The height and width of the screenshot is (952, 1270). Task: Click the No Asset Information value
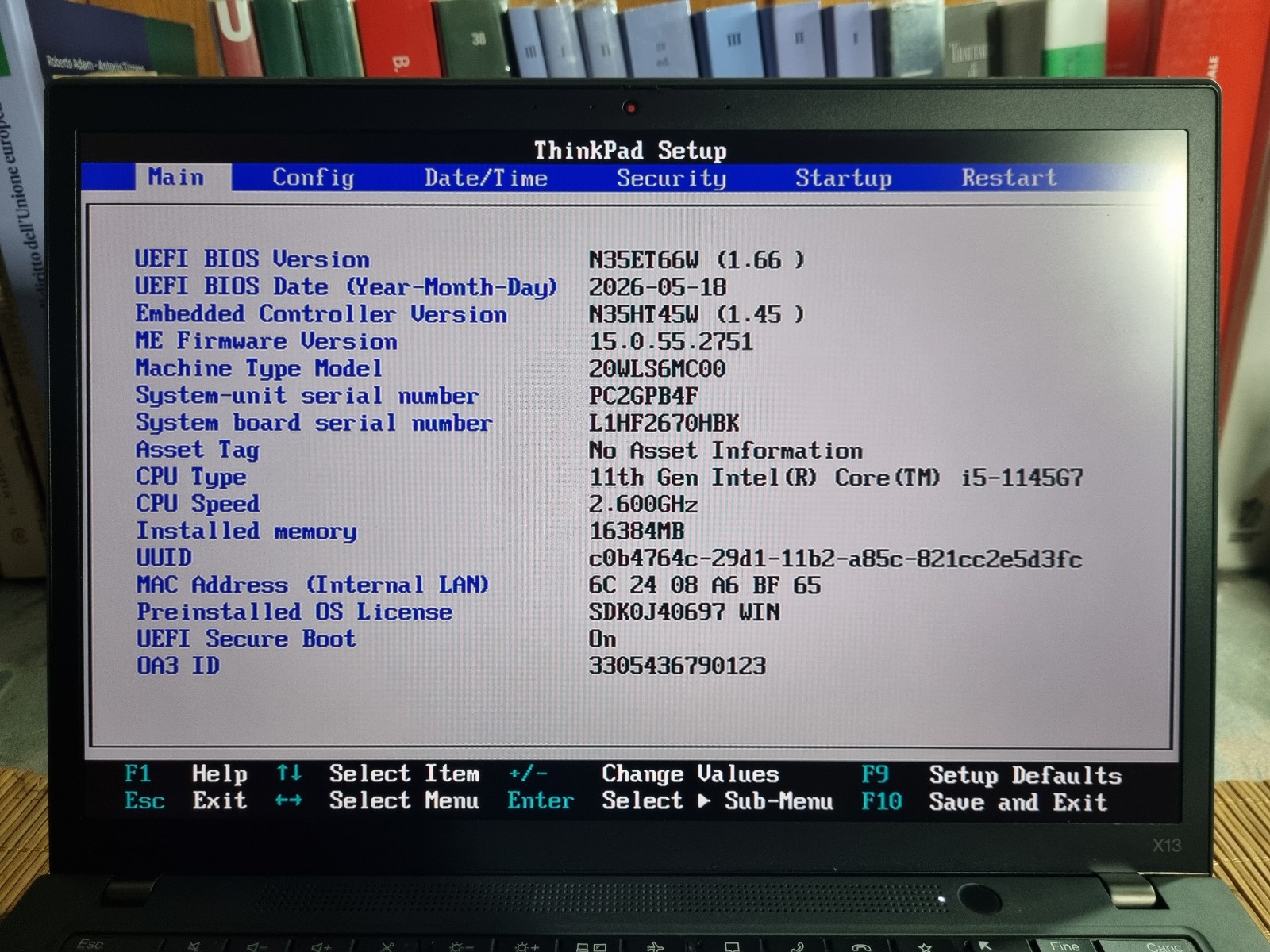click(725, 451)
